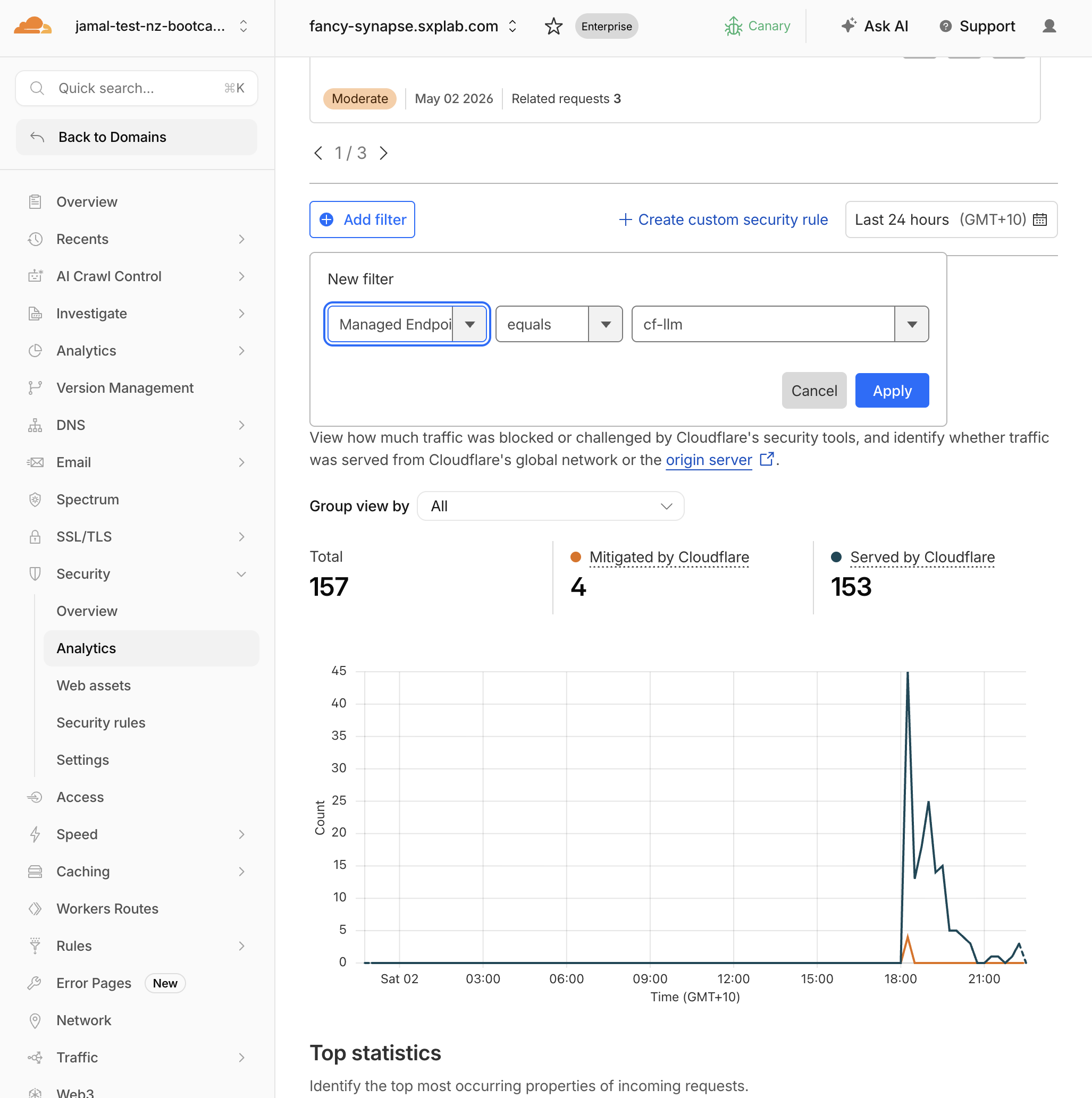Click the Quick search input field
The height and width of the screenshot is (1098, 1092).
(137, 88)
